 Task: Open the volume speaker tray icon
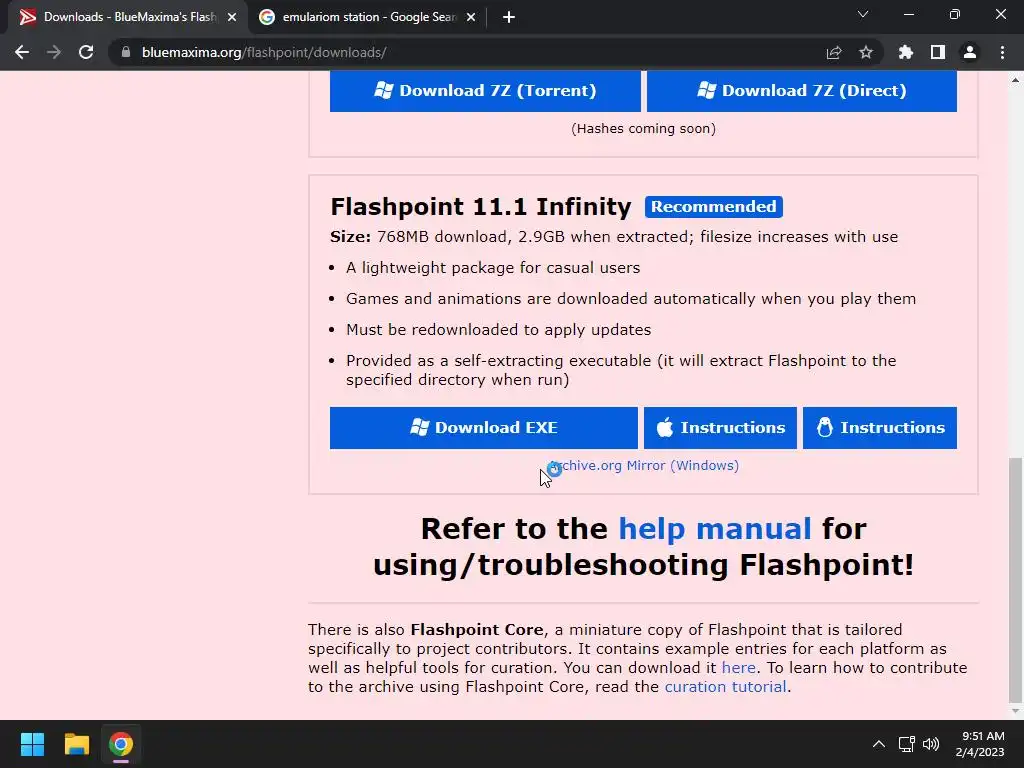(x=931, y=744)
